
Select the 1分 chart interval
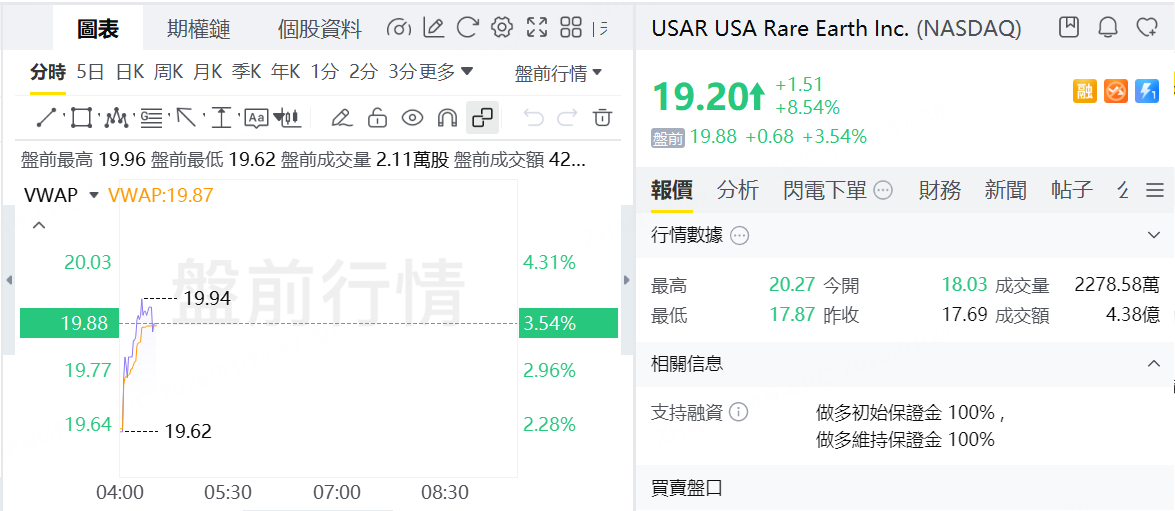[x=325, y=73]
